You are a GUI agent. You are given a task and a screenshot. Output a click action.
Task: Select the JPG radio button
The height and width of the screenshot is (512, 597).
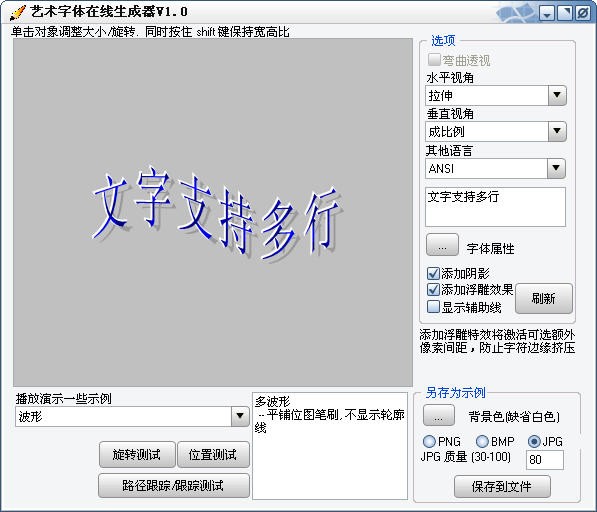[534, 441]
